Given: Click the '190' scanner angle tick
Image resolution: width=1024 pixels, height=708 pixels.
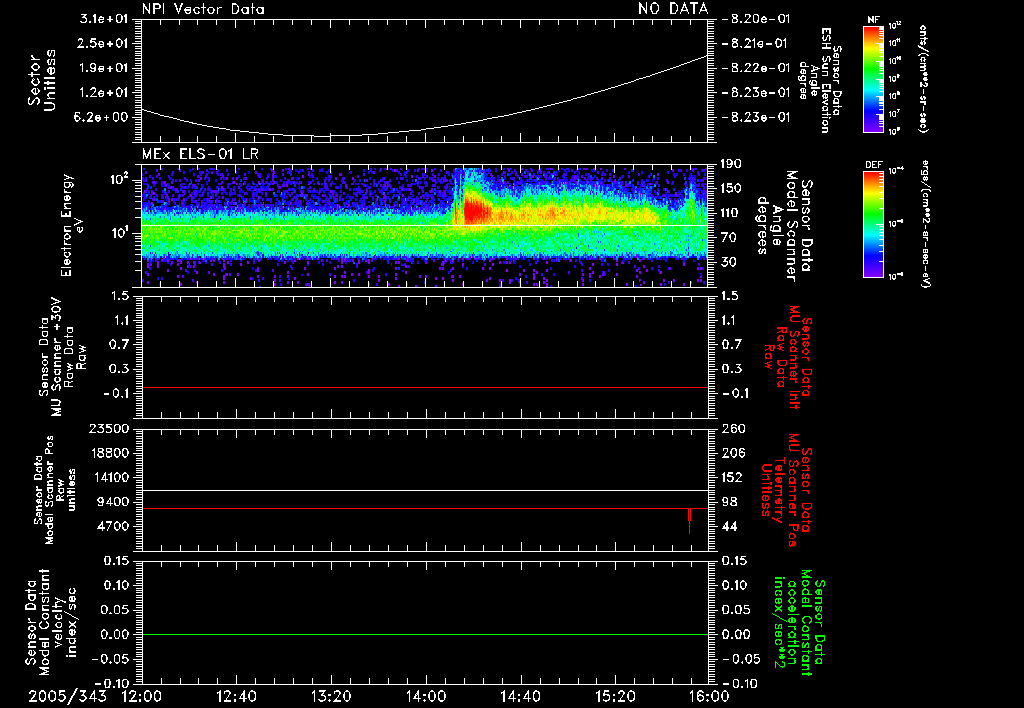Looking at the screenshot, I should coord(731,164).
